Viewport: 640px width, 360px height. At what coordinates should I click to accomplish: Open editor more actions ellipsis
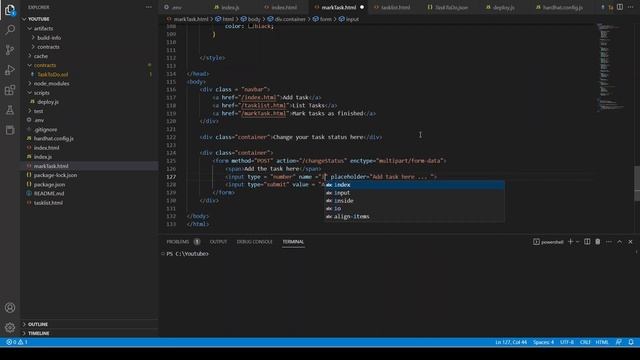(x=631, y=7)
